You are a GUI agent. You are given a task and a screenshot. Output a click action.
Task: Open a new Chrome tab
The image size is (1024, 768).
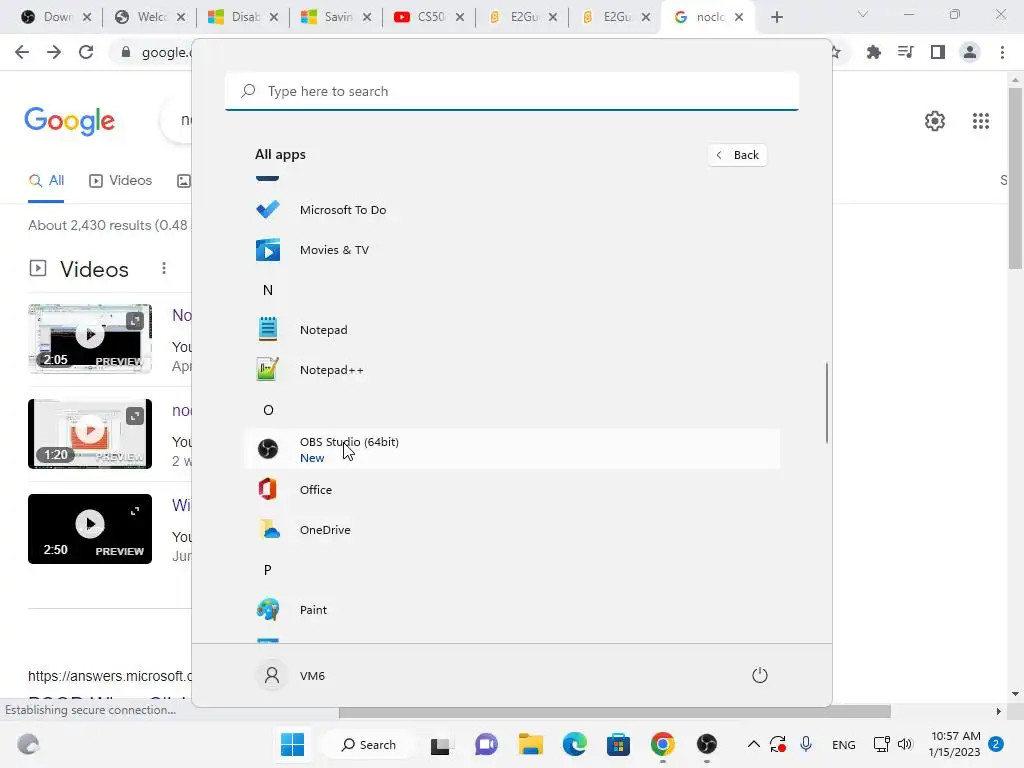tap(776, 17)
